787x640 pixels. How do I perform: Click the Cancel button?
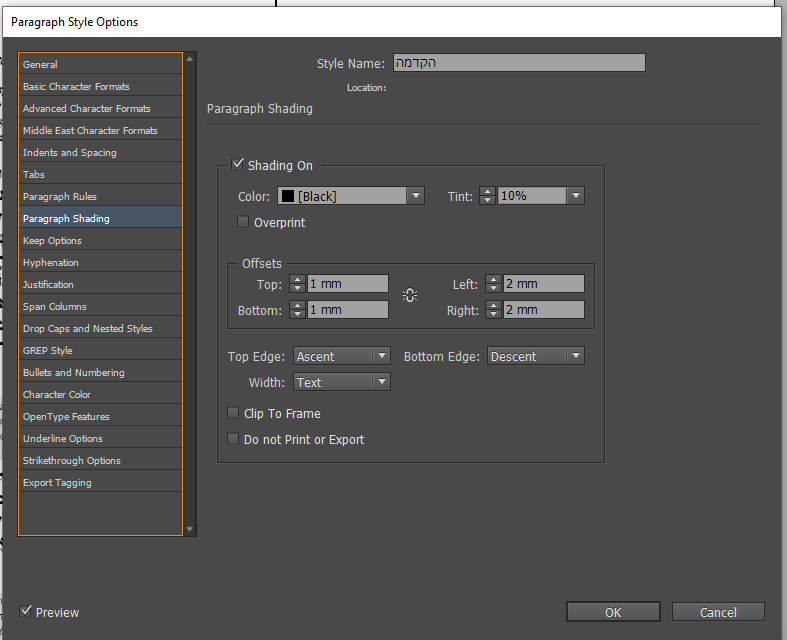718,612
